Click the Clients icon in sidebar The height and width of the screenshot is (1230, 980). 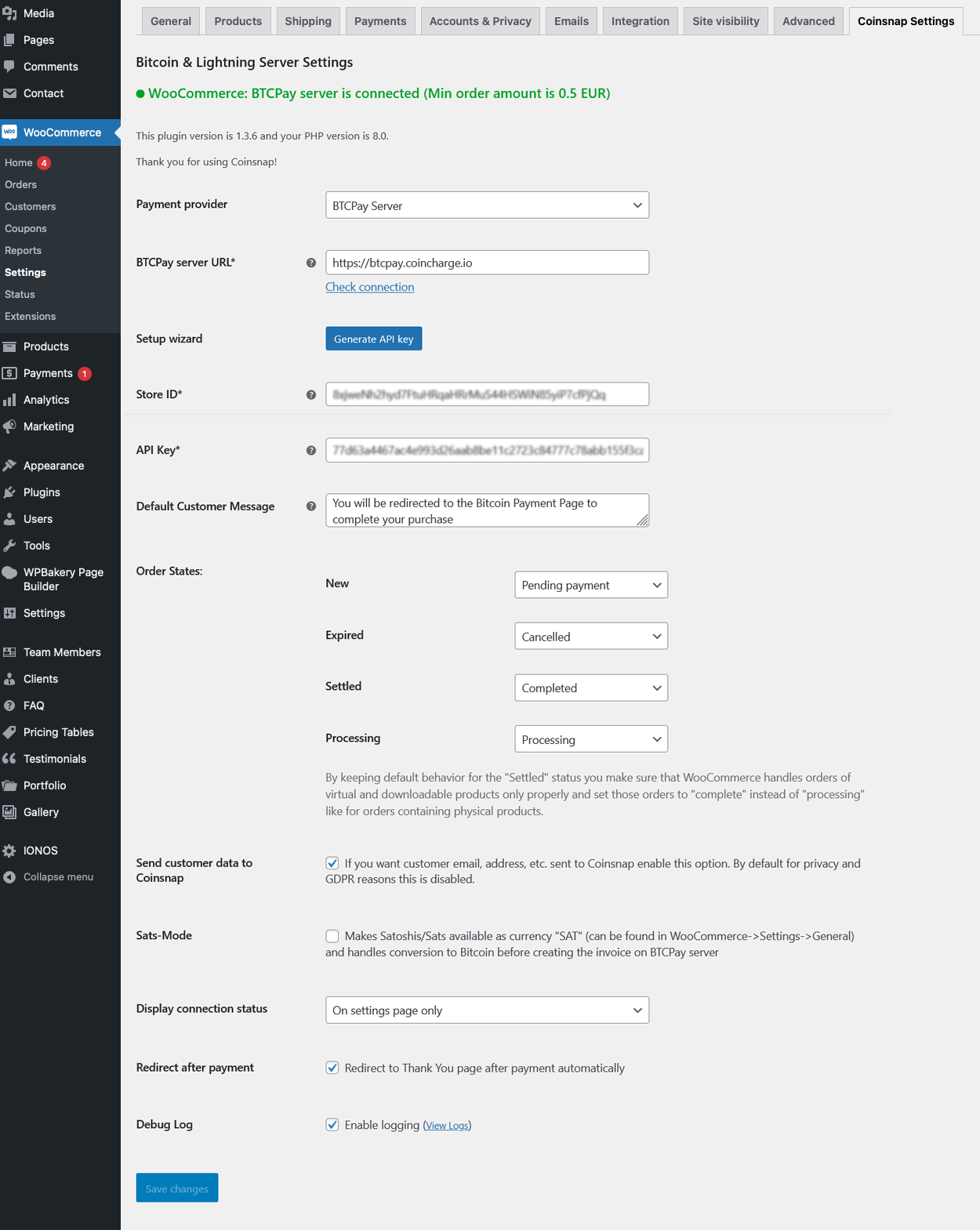[x=9, y=679]
